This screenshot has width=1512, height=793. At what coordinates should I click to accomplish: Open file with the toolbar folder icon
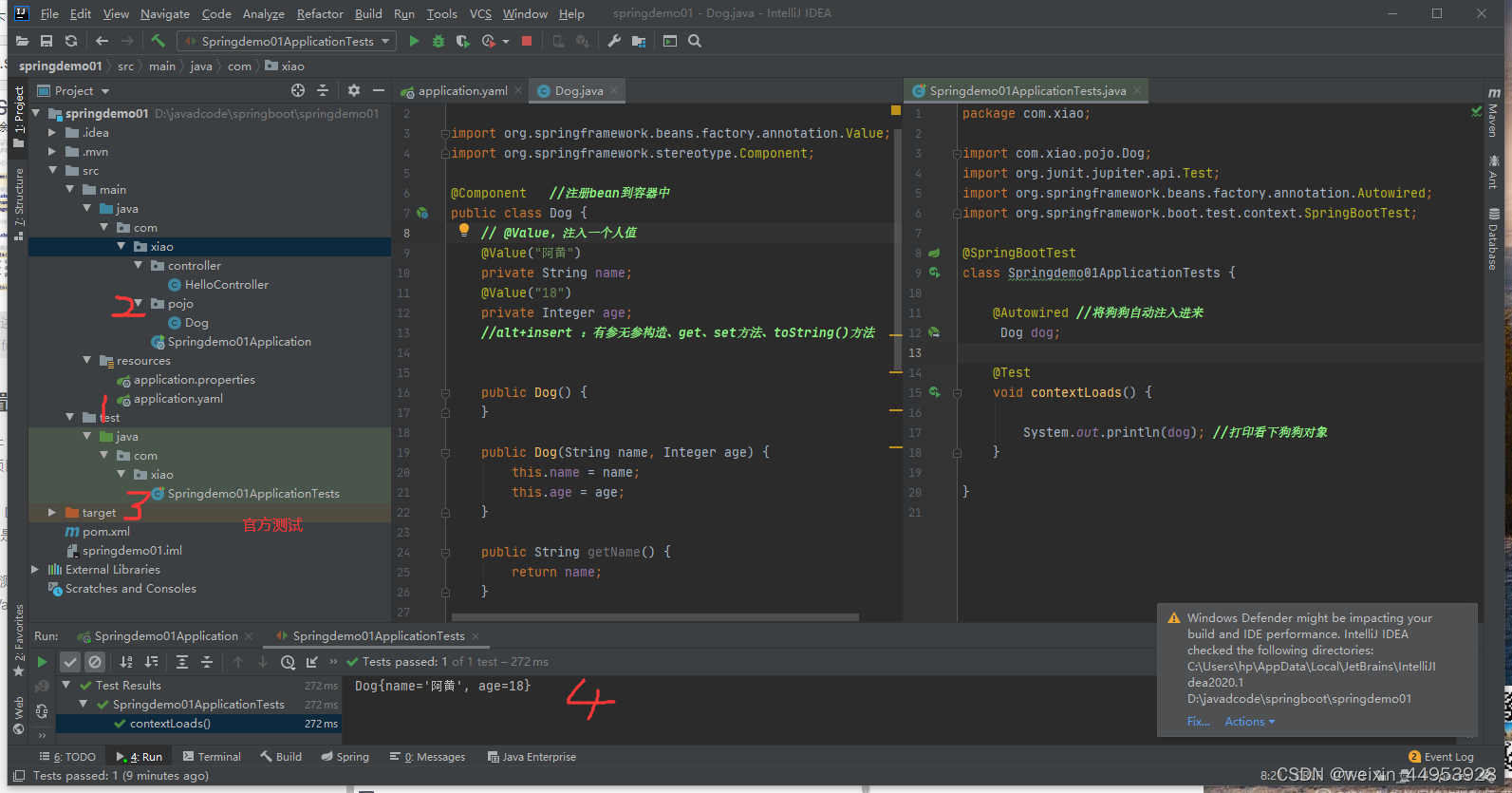pos(22,42)
